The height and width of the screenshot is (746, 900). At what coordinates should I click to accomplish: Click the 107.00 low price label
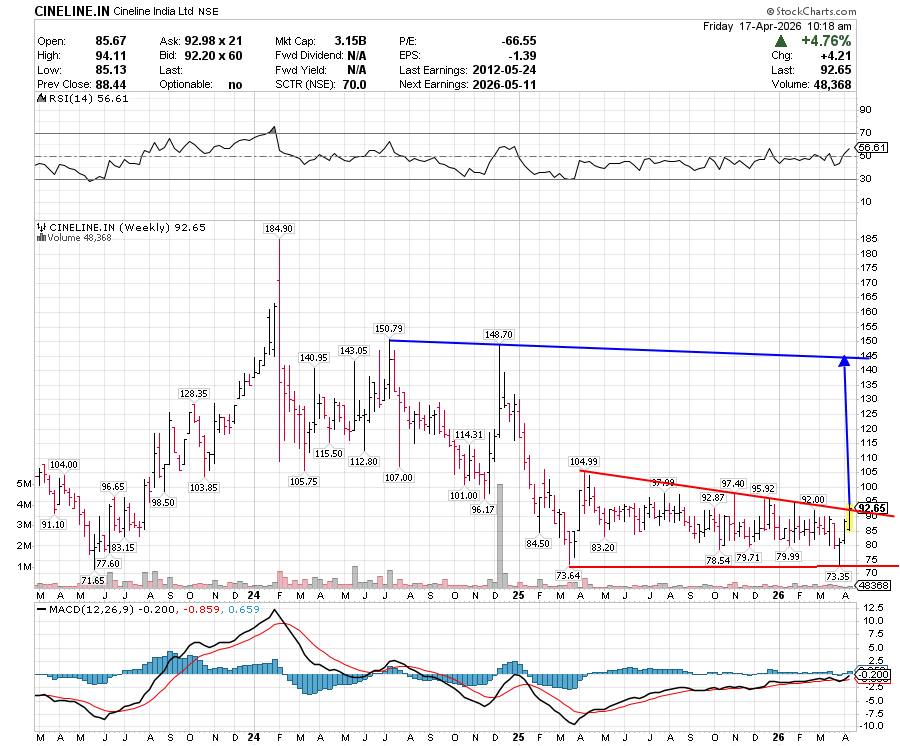click(398, 477)
